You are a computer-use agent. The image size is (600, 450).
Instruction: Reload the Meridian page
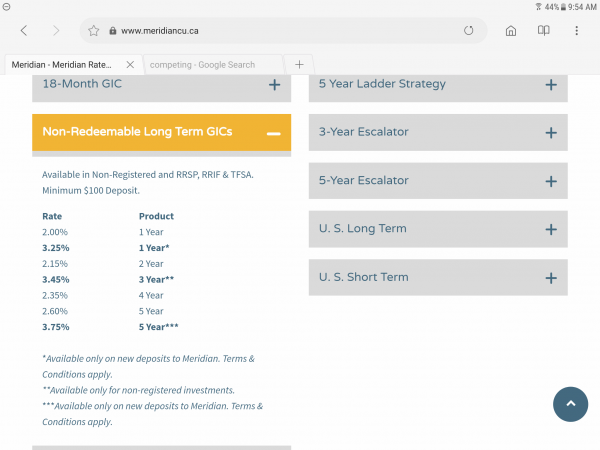pyautogui.click(x=468, y=31)
